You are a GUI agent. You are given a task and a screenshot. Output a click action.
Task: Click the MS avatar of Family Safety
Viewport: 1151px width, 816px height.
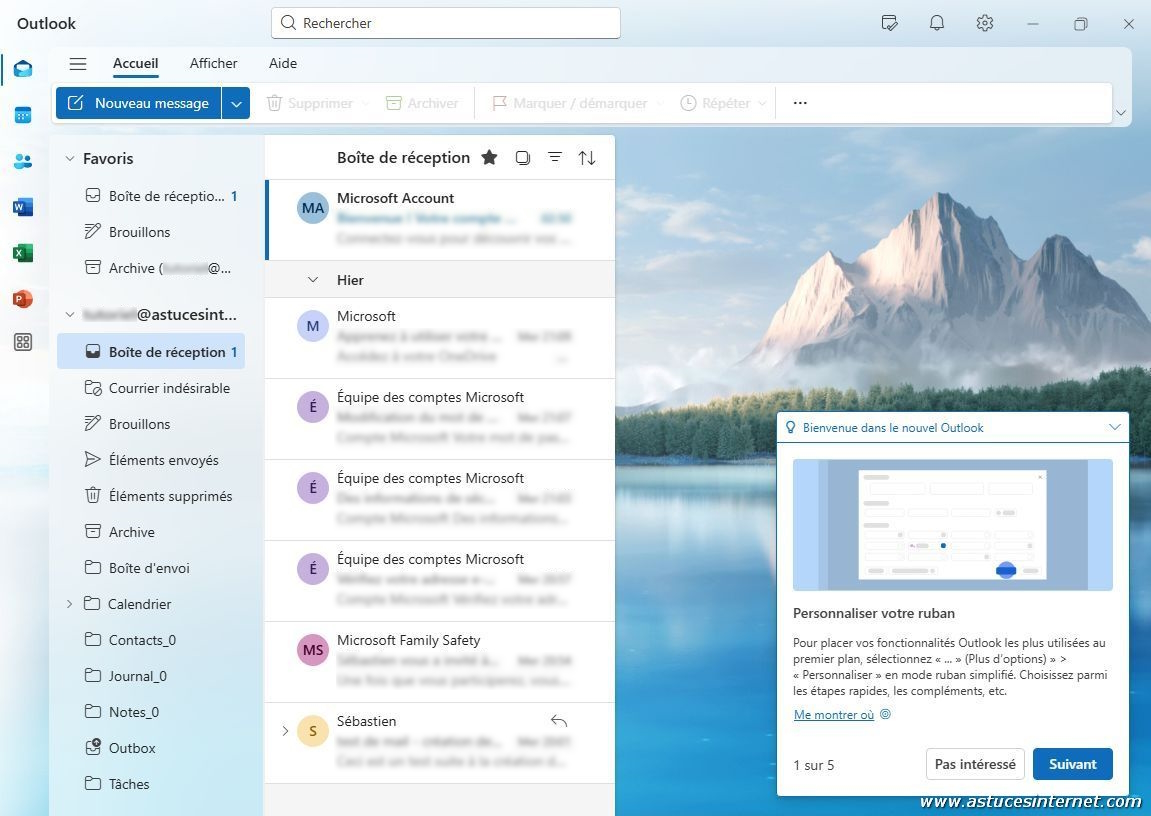pos(313,650)
